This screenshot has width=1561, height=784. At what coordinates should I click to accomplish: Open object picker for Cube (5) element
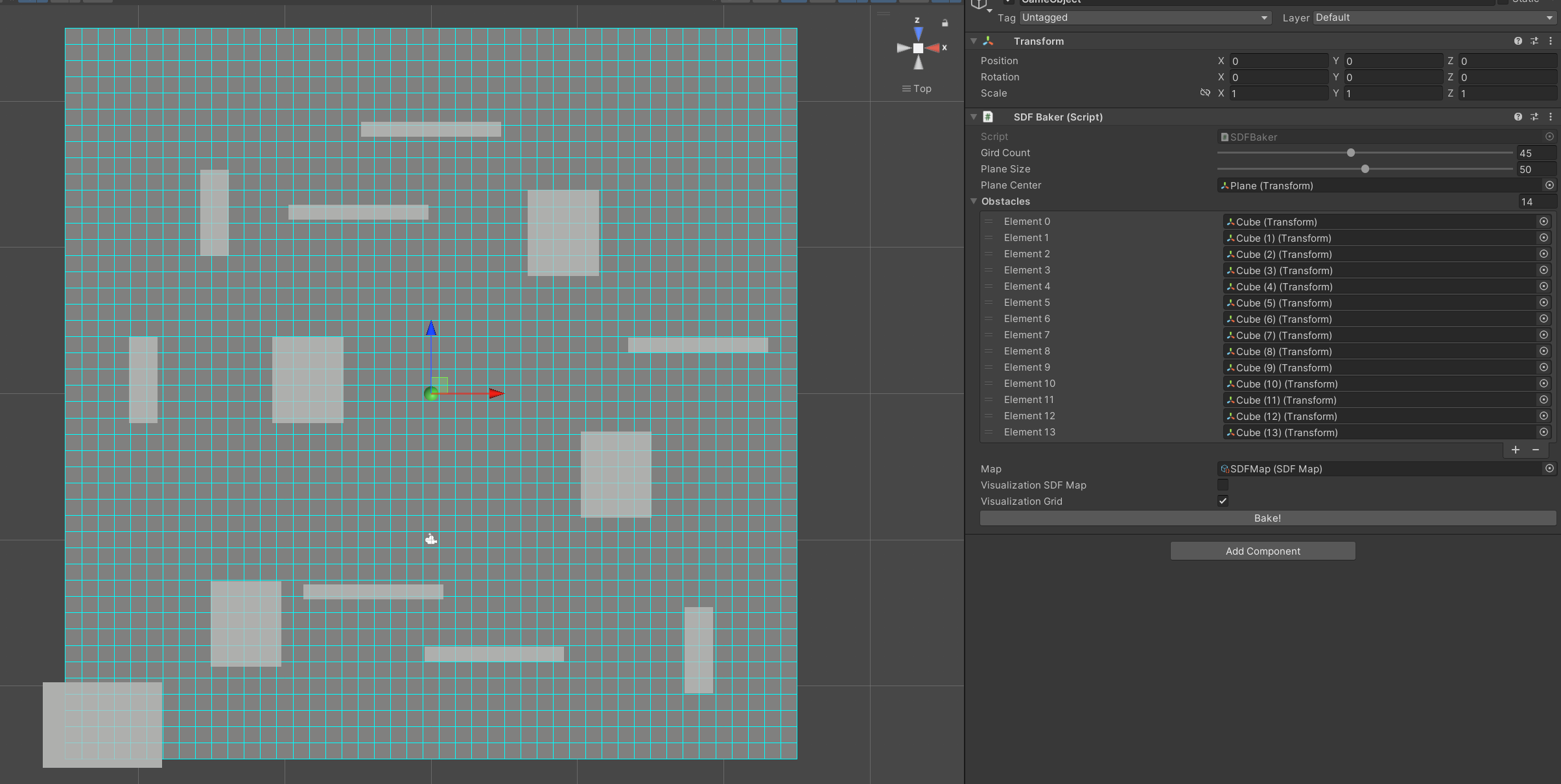coord(1543,303)
